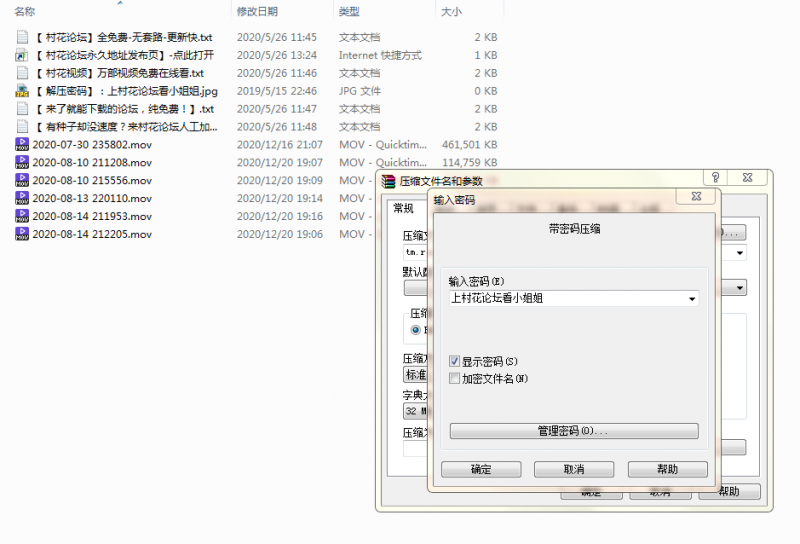Select file 2020-08-14 211953.mov
The height and width of the screenshot is (544, 800).
(92, 216)
